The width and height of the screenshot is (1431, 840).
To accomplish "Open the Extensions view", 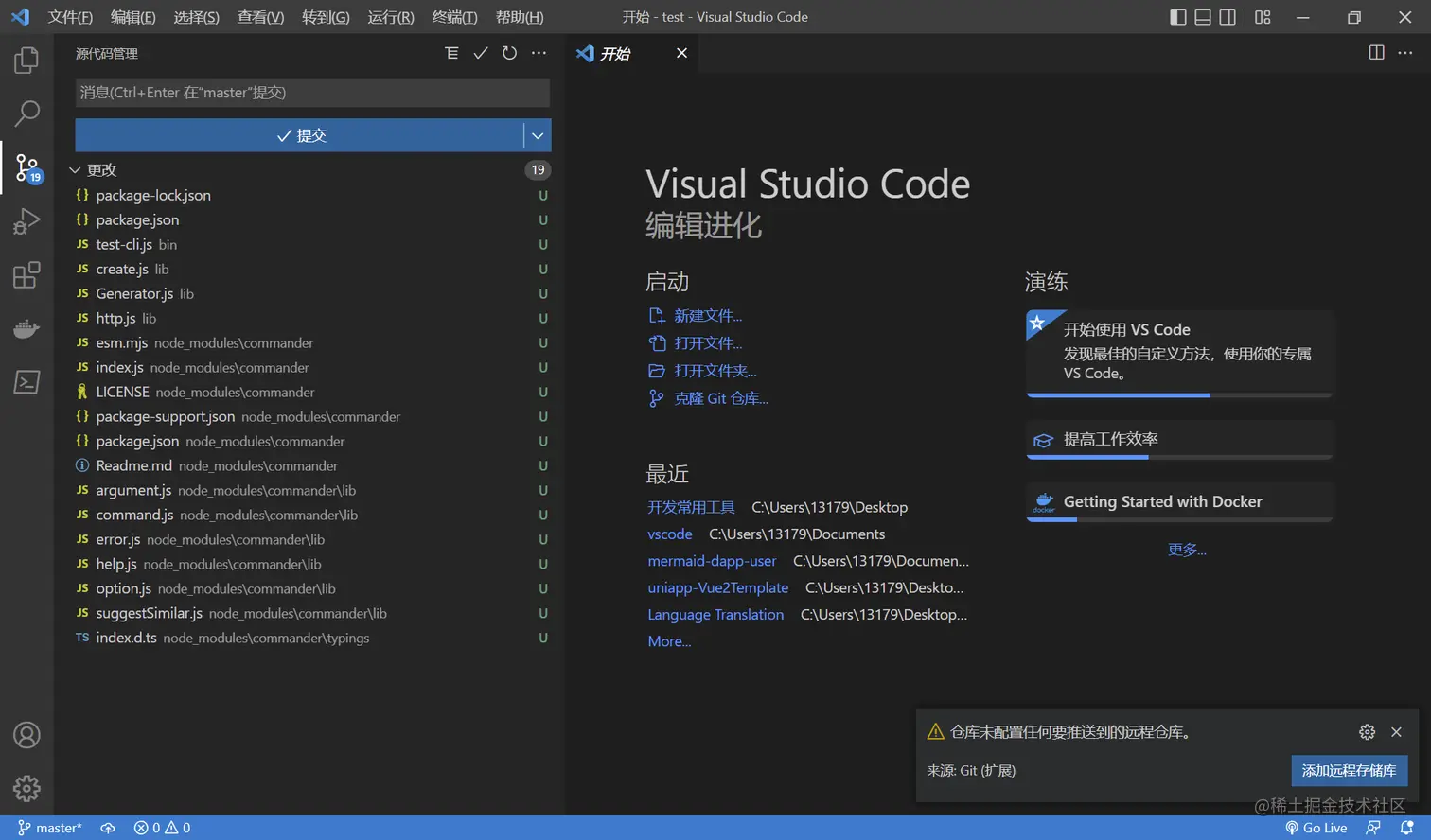I will 26,275.
